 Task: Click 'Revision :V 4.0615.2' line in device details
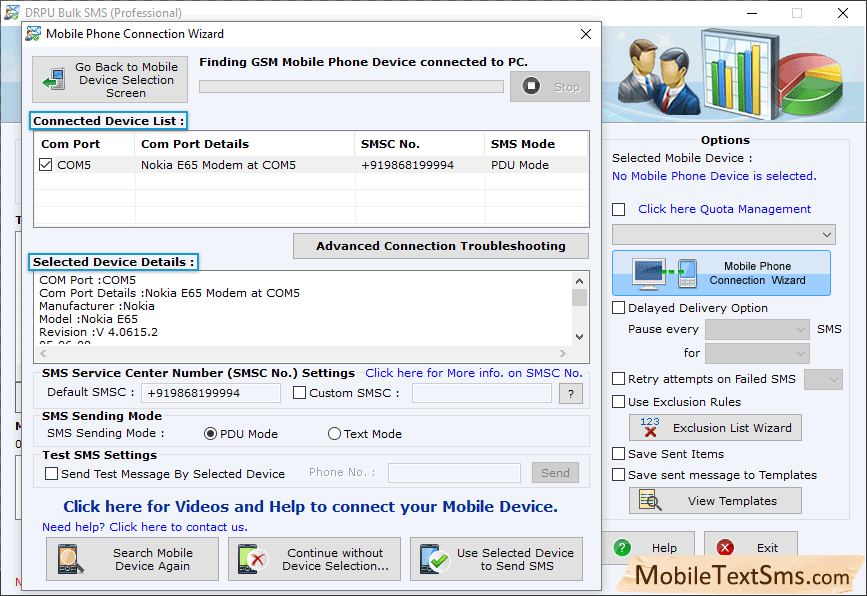pyautogui.click(x=98, y=332)
